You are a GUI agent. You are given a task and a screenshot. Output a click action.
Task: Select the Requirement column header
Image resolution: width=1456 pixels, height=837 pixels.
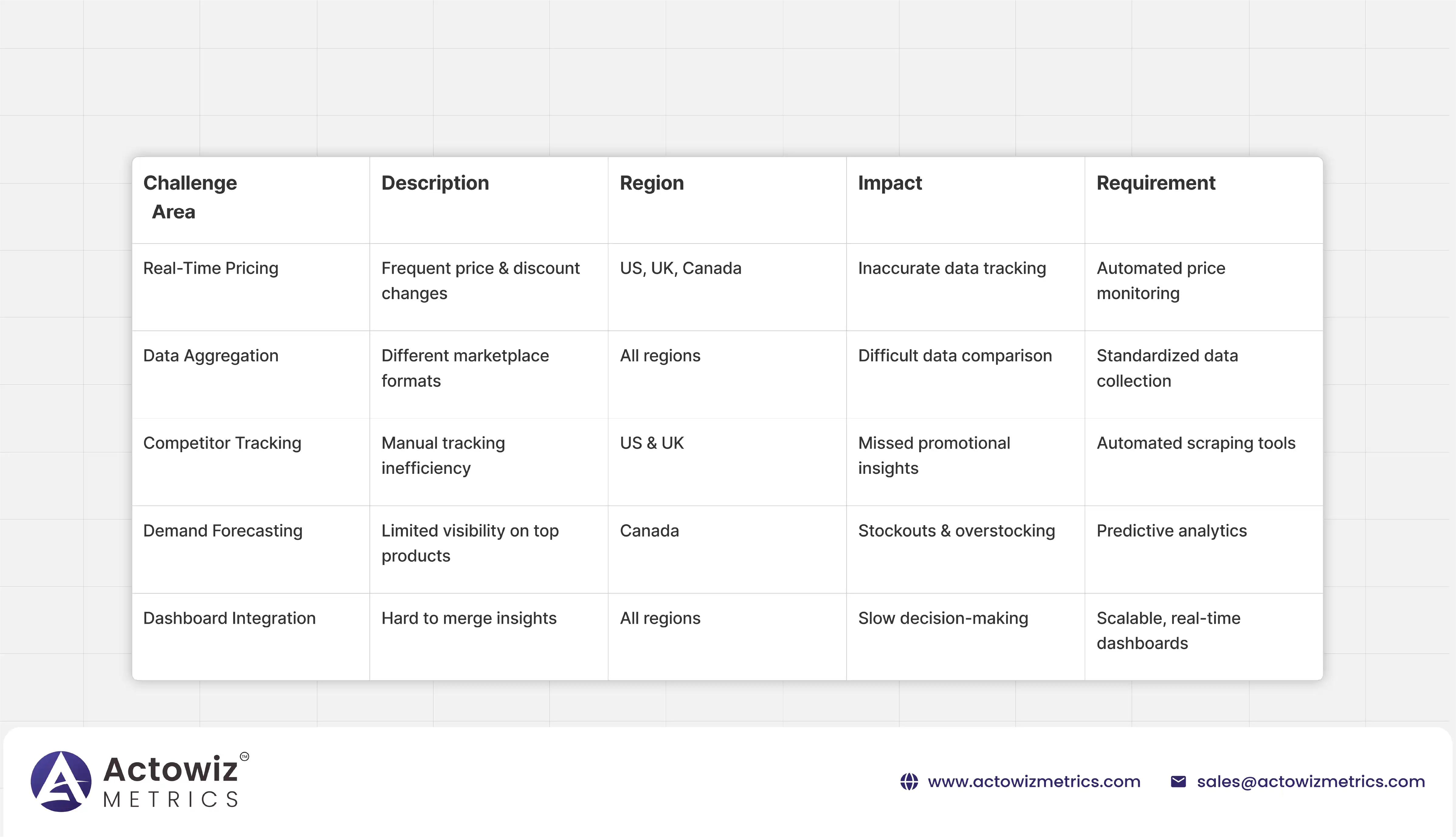click(1155, 183)
